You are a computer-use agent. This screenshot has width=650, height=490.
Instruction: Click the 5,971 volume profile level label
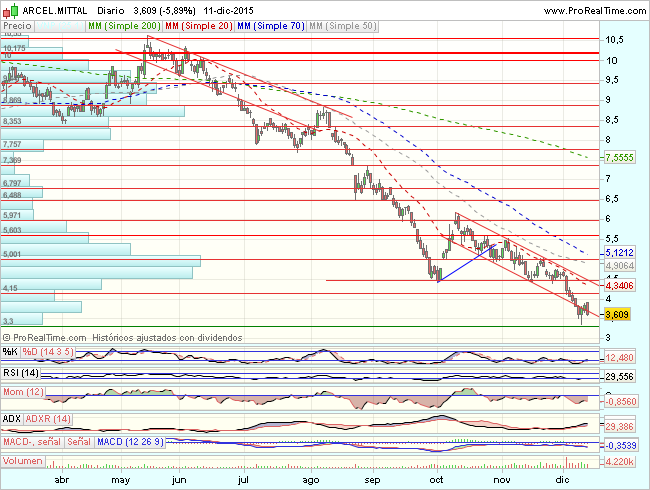click(12, 215)
